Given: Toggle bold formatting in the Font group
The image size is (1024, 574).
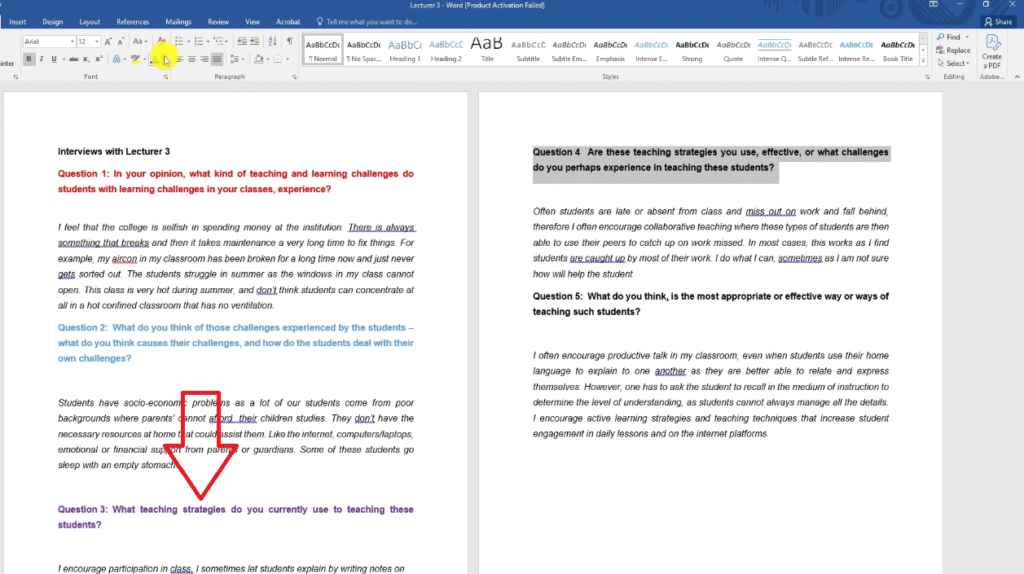Looking at the screenshot, I should pyautogui.click(x=29, y=59).
